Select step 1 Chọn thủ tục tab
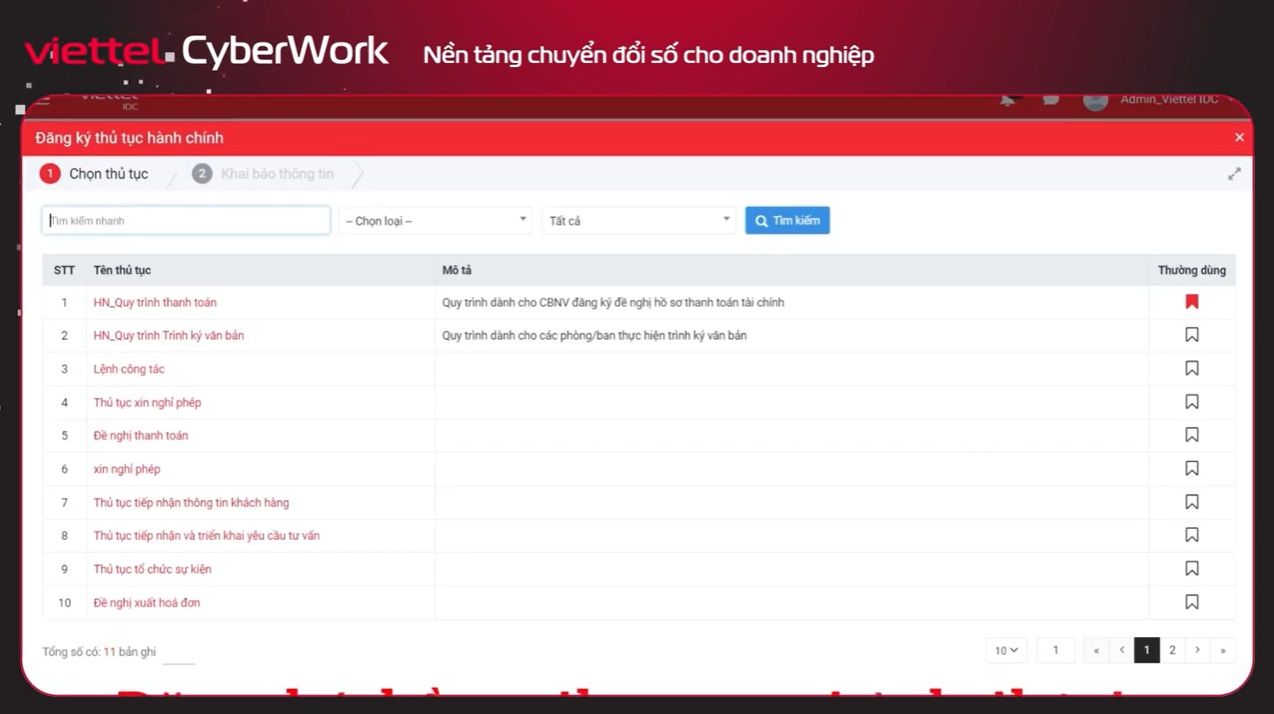 [94, 174]
